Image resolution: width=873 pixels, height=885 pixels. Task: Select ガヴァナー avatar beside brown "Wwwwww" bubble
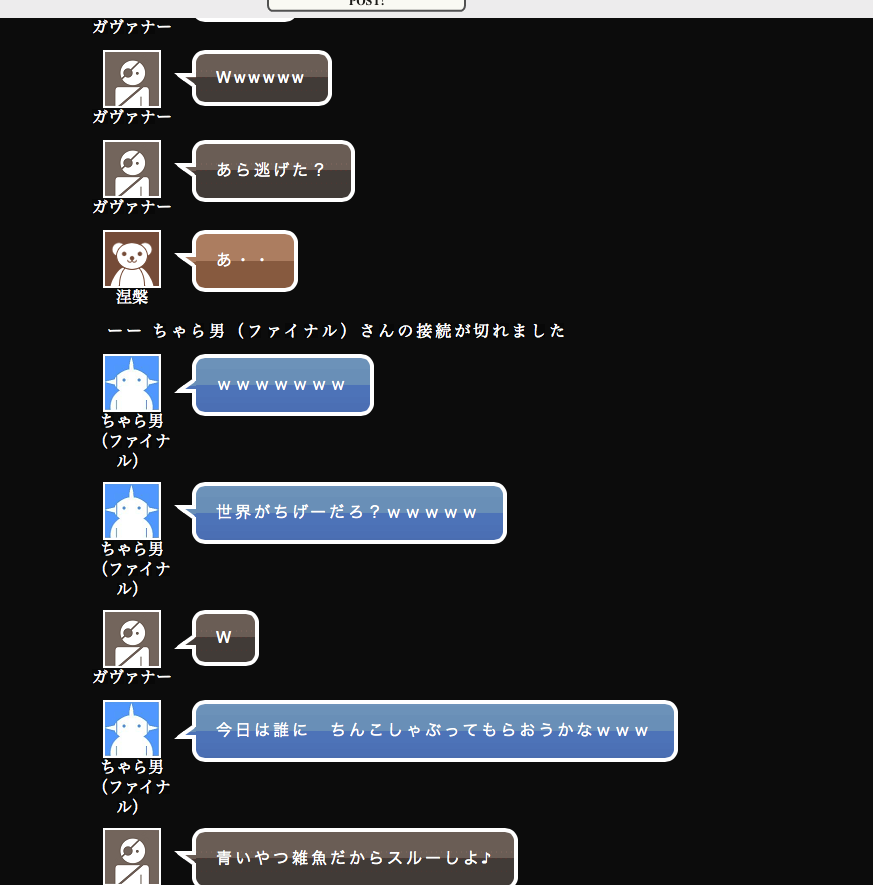coord(132,79)
